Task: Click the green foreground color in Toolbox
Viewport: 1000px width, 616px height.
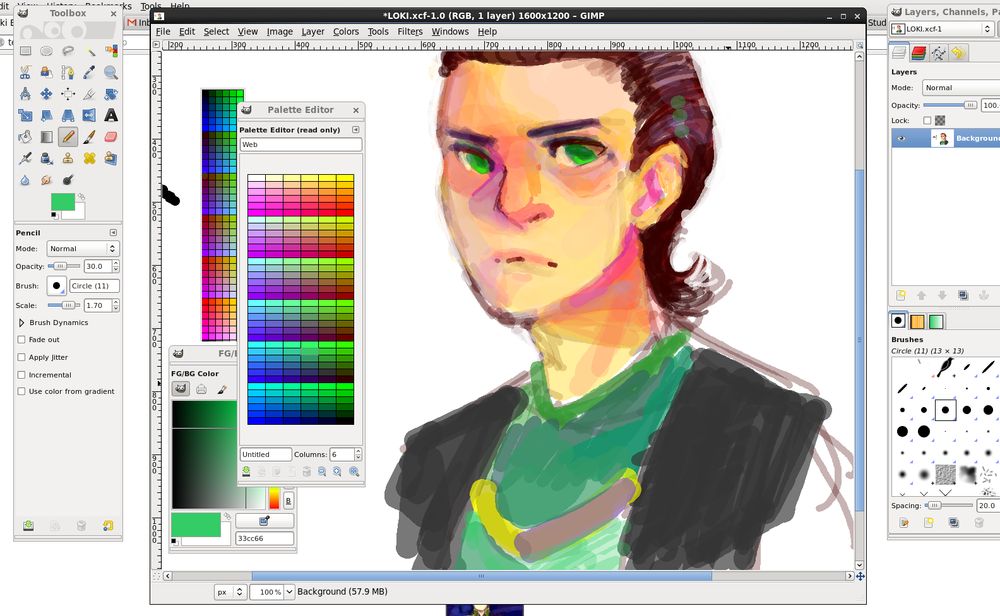Action: (62, 202)
